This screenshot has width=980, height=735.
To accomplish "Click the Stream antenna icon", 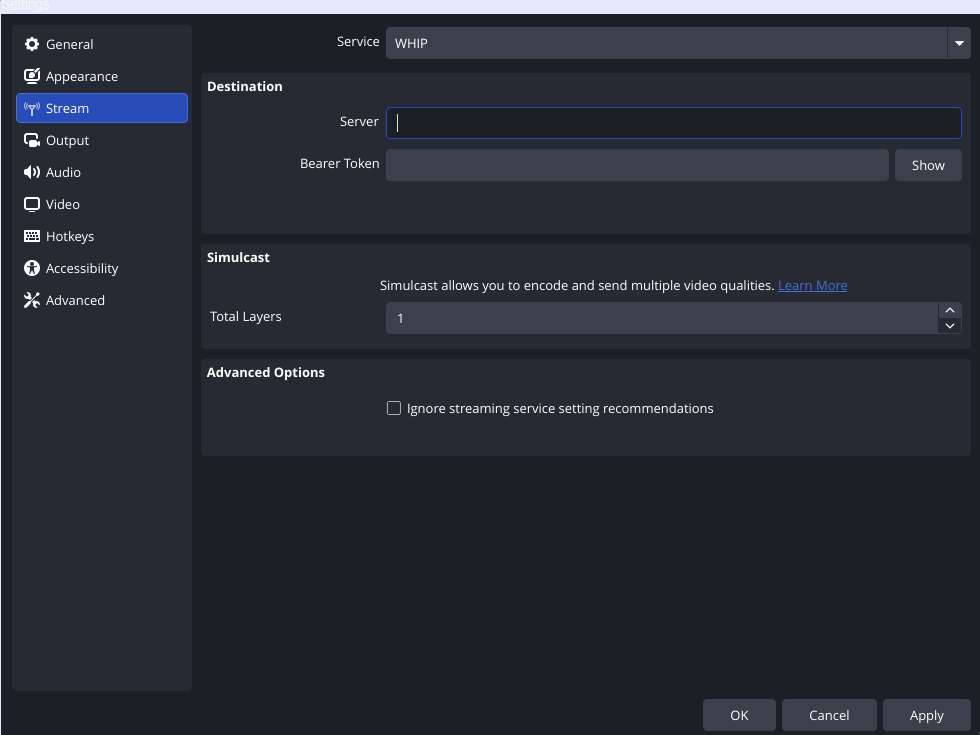I will tap(32, 109).
